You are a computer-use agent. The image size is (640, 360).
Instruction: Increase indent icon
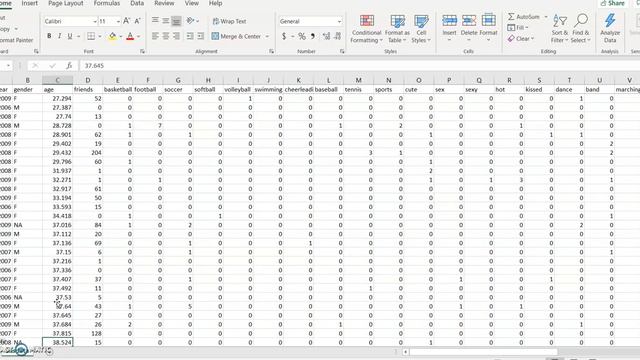point(201,36)
